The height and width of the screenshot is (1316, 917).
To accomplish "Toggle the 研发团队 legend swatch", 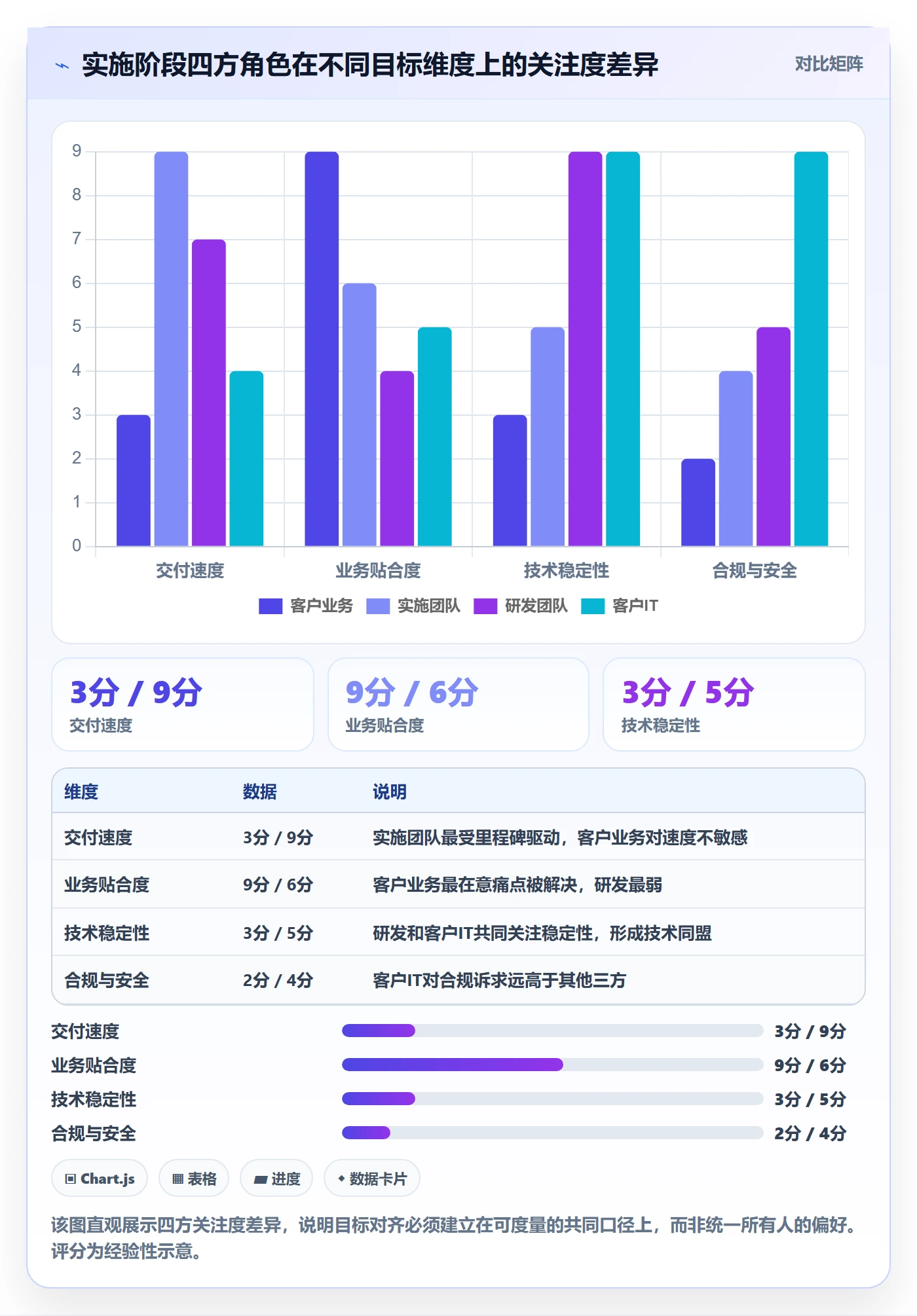I will [485, 606].
